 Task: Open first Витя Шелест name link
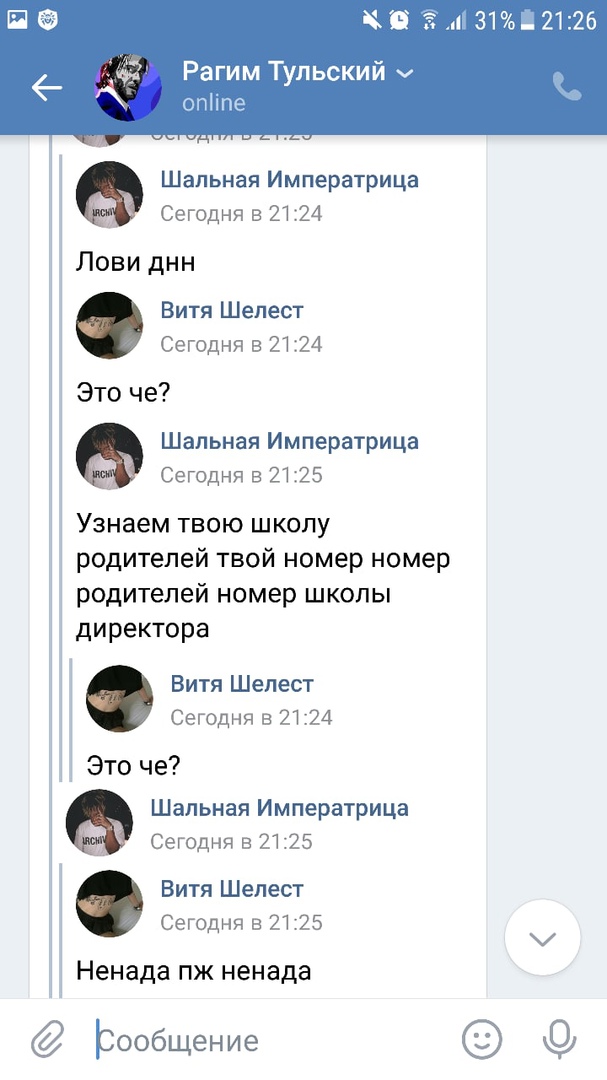[232, 311]
